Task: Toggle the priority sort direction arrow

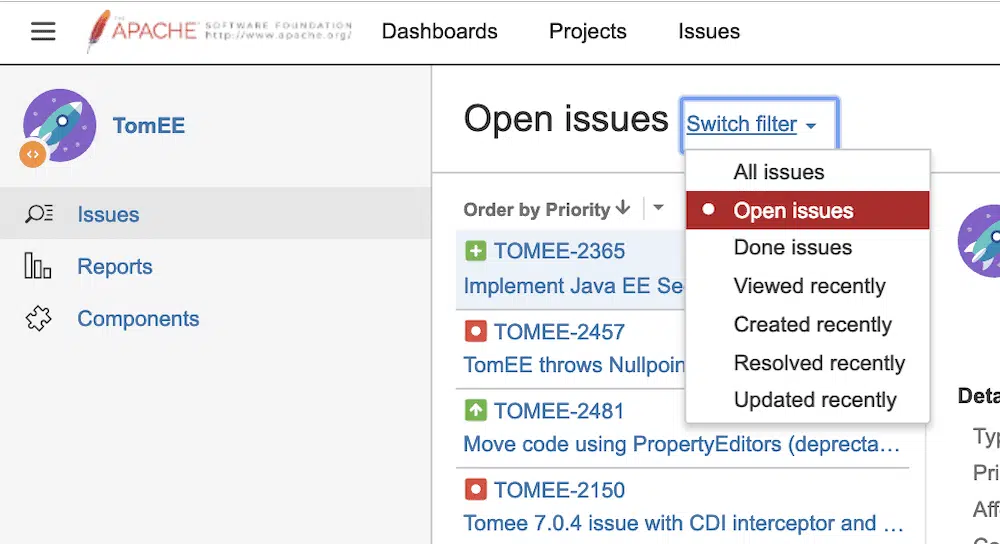Action: [x=623, y=208]
